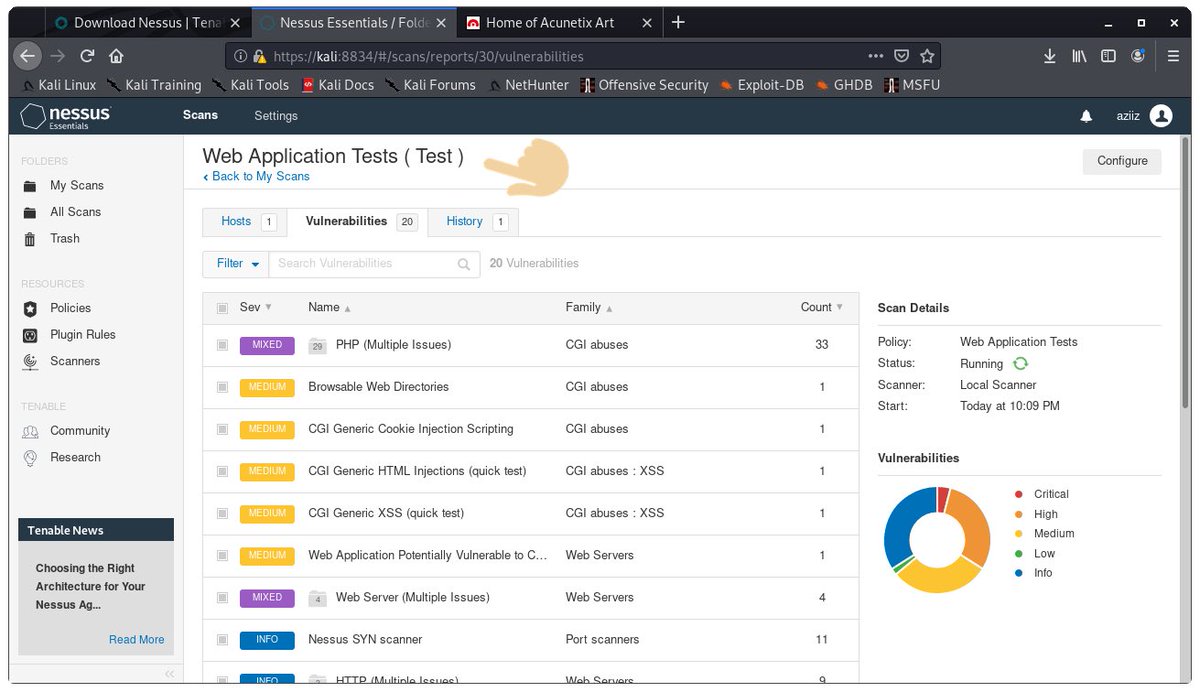Open the Tenable Research link
This screenshot has width=1200, height=692.
coord(75,457)
